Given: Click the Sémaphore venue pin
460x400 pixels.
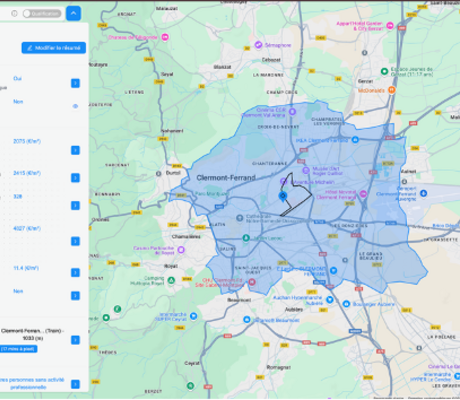Looking at the screenshot, I should coord(258,45).
